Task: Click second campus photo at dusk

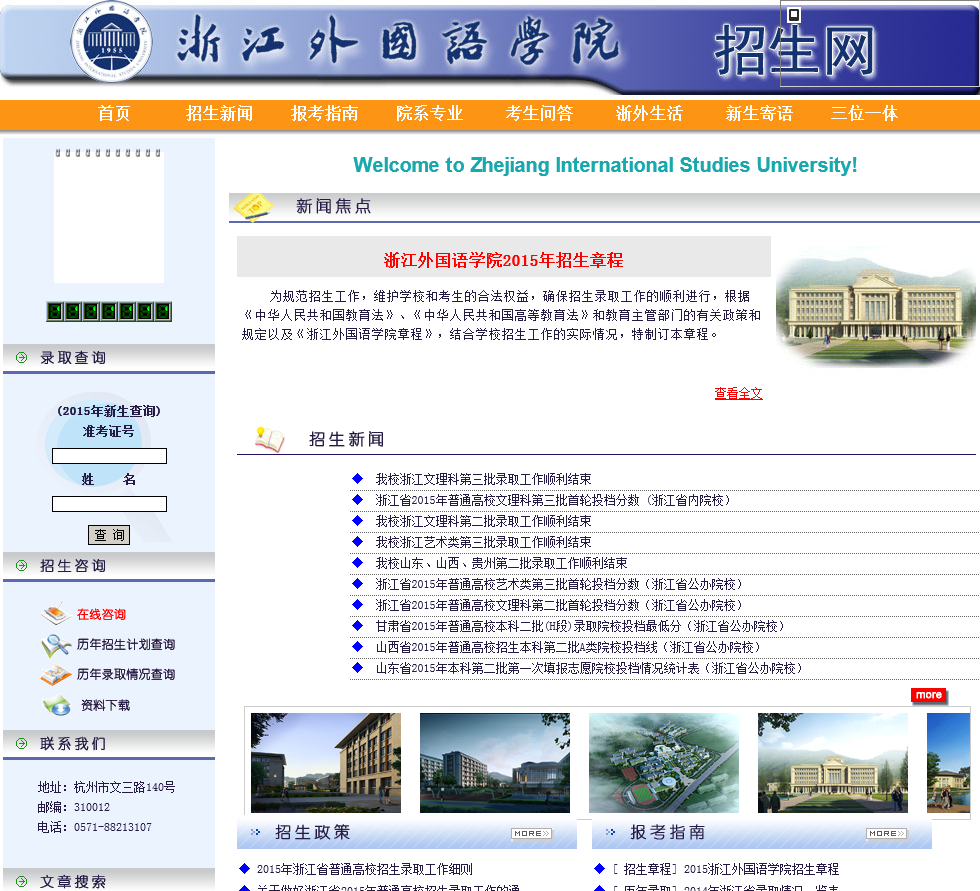Action: click(495, 763)
